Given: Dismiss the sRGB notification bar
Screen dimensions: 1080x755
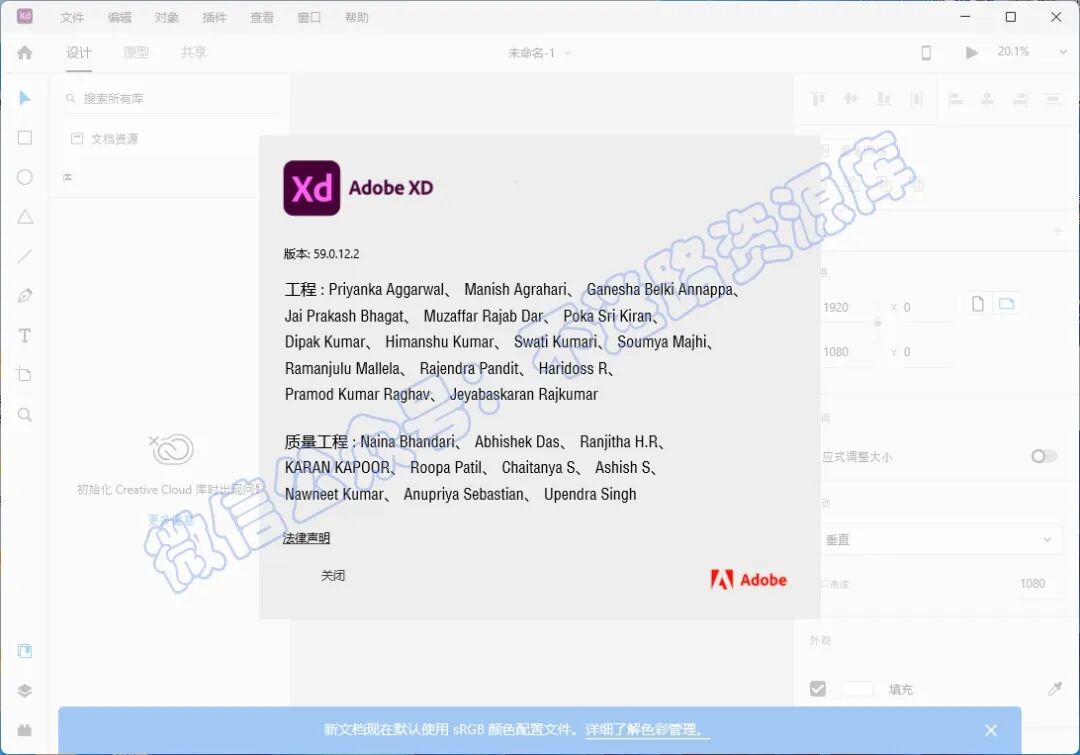Looking at the screenshot, I should (x=990, y=730).
